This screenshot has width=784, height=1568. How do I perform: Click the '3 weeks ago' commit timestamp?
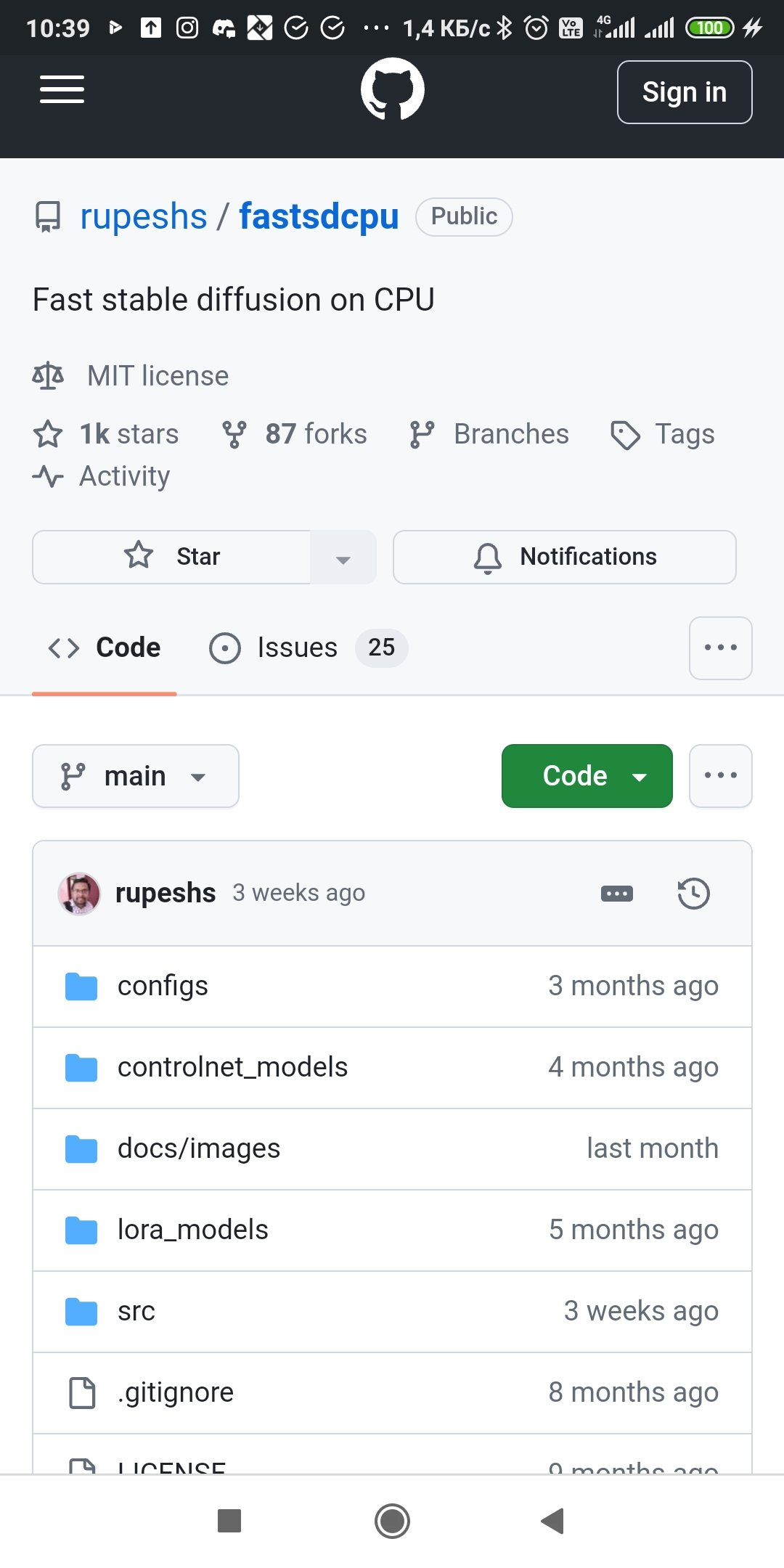tap(298, 893)
